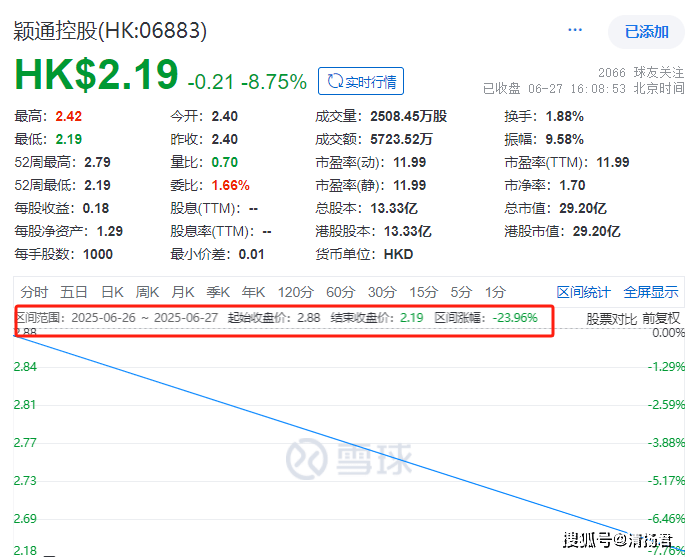Click 成交量 value 2508.45万股
This screenshot has height=557, width=687.
coord(408,116)
